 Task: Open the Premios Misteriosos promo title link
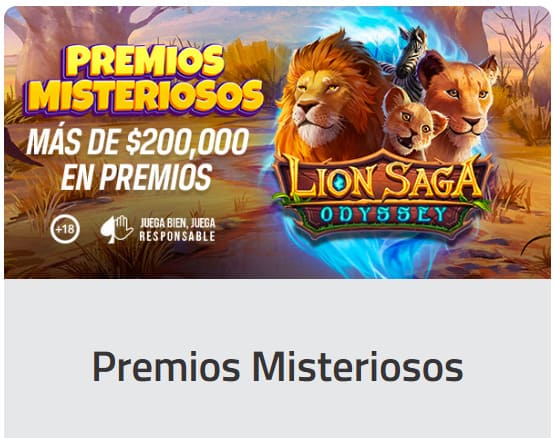click(x=278, y=366)
